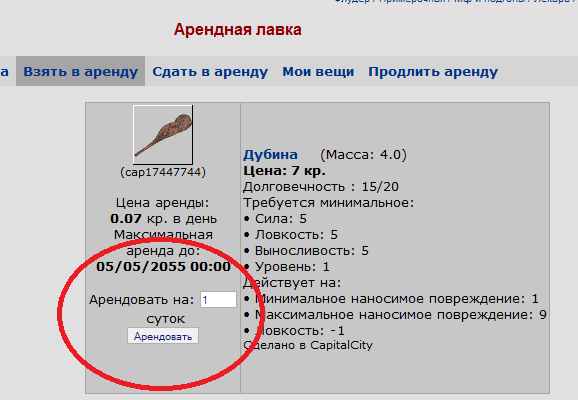Image resolution: width=578 pixels, height=400 pixels.
Task: Select the rental price 0.07 value
Action: pos(126,219)
